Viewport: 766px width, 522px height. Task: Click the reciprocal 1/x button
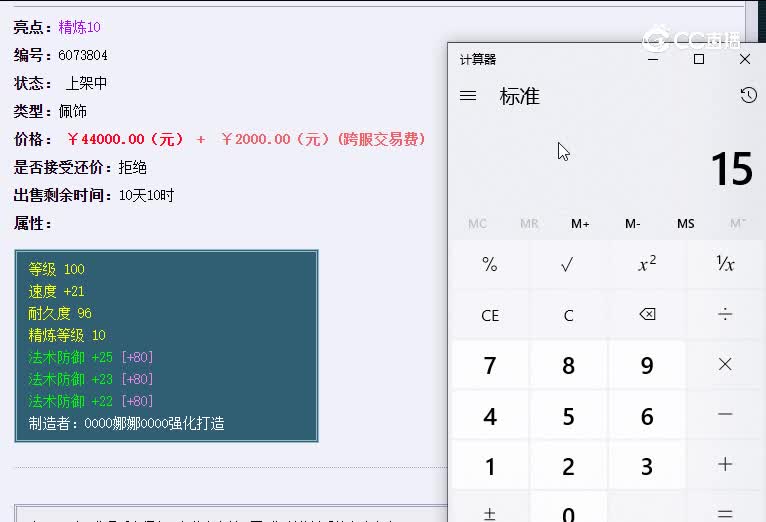coord(725,265)
